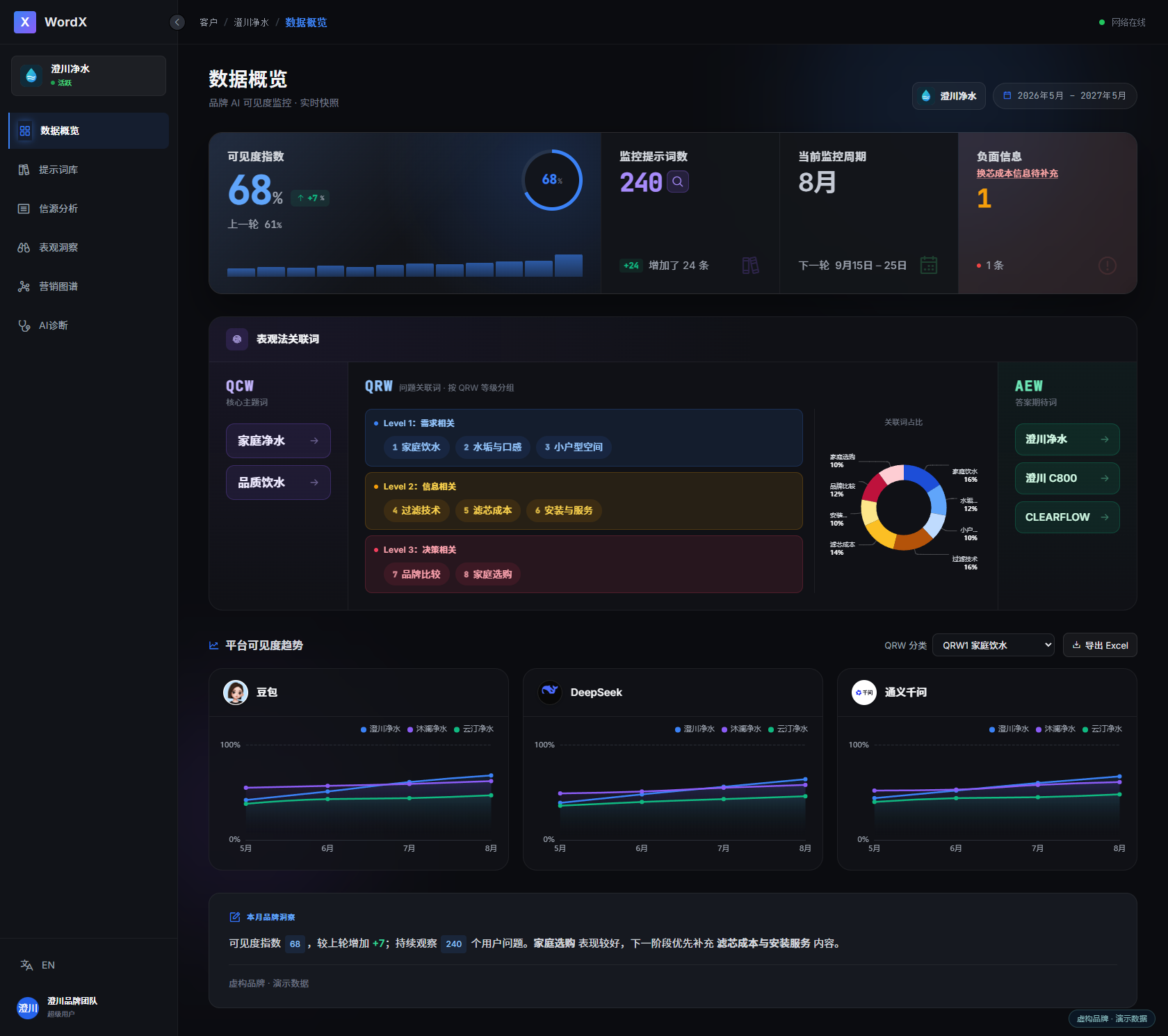1168x1036 pixels.
Task: Select the 7 品牌比较 tag
Action: (x=416, y=574)
